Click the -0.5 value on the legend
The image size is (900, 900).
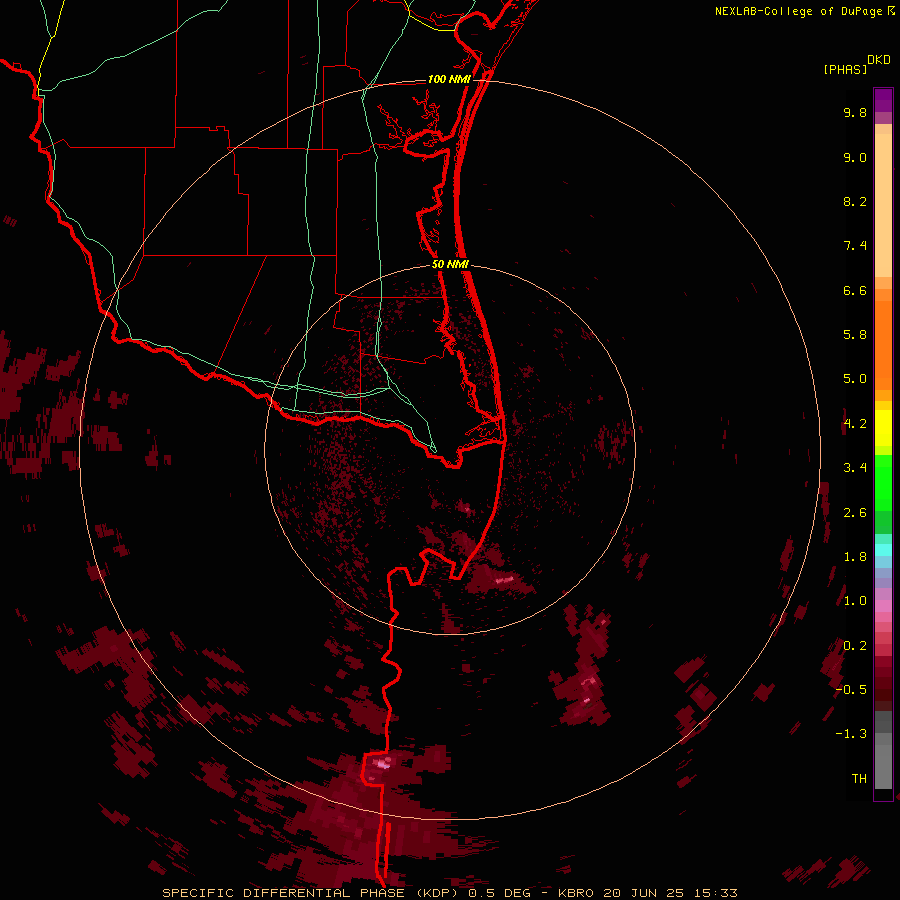(851, 690)
